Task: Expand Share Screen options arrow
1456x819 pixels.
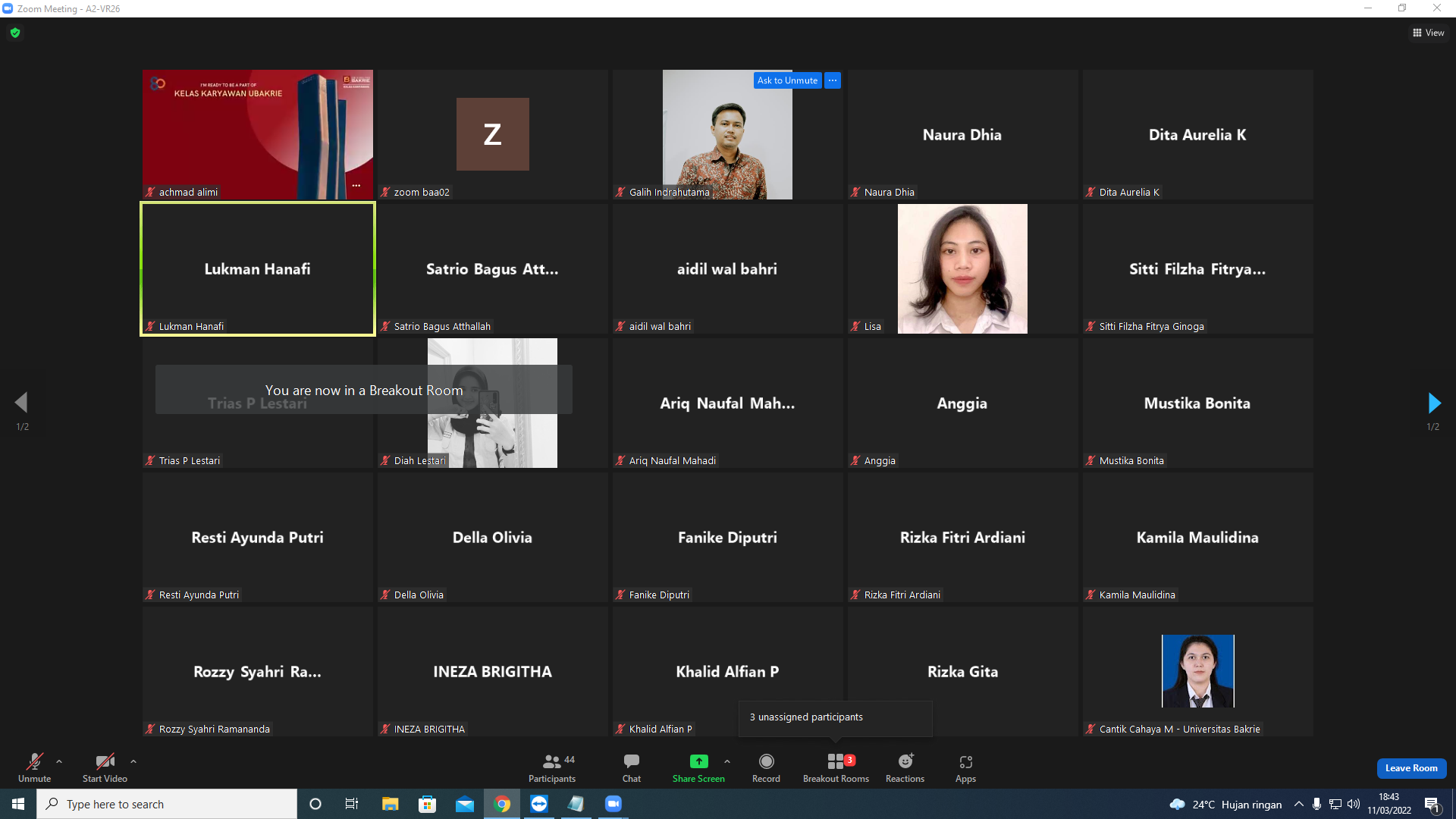Action: point(727,761)
